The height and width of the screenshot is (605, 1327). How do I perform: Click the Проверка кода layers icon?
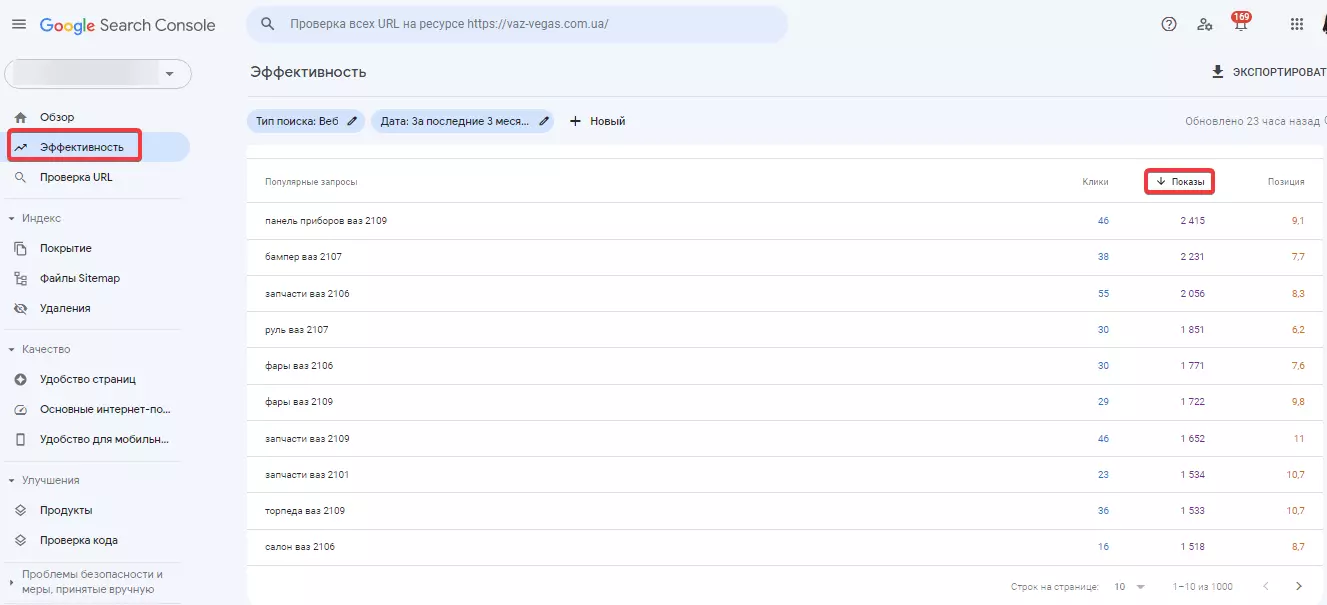[20, 540]
